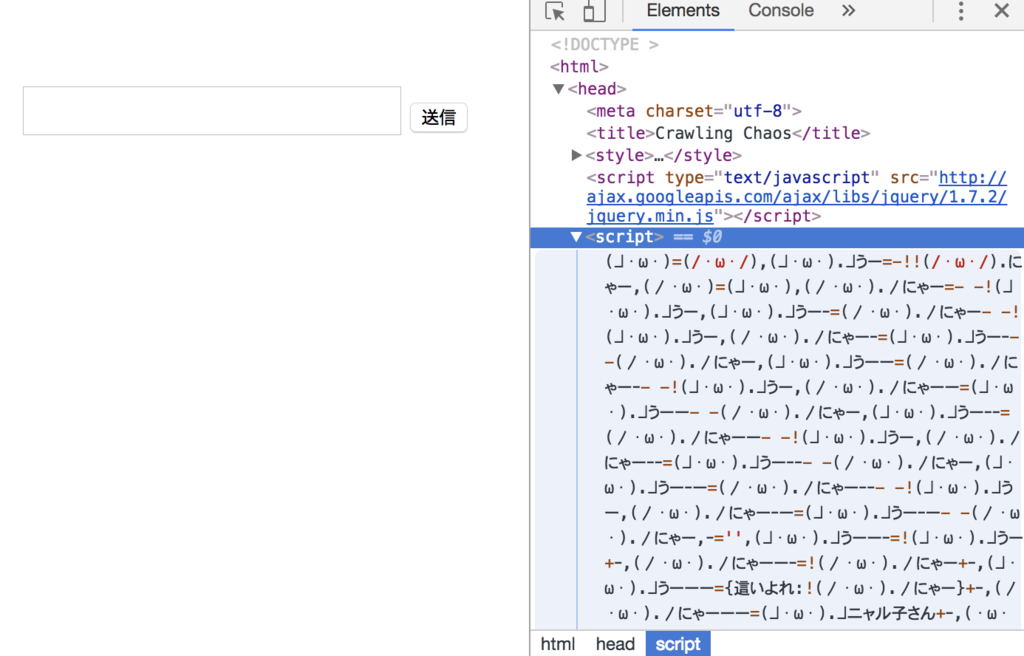Open the jquery.min.js source link
The width and height of the screenshot is (1024, 656).
pos(796,197)
